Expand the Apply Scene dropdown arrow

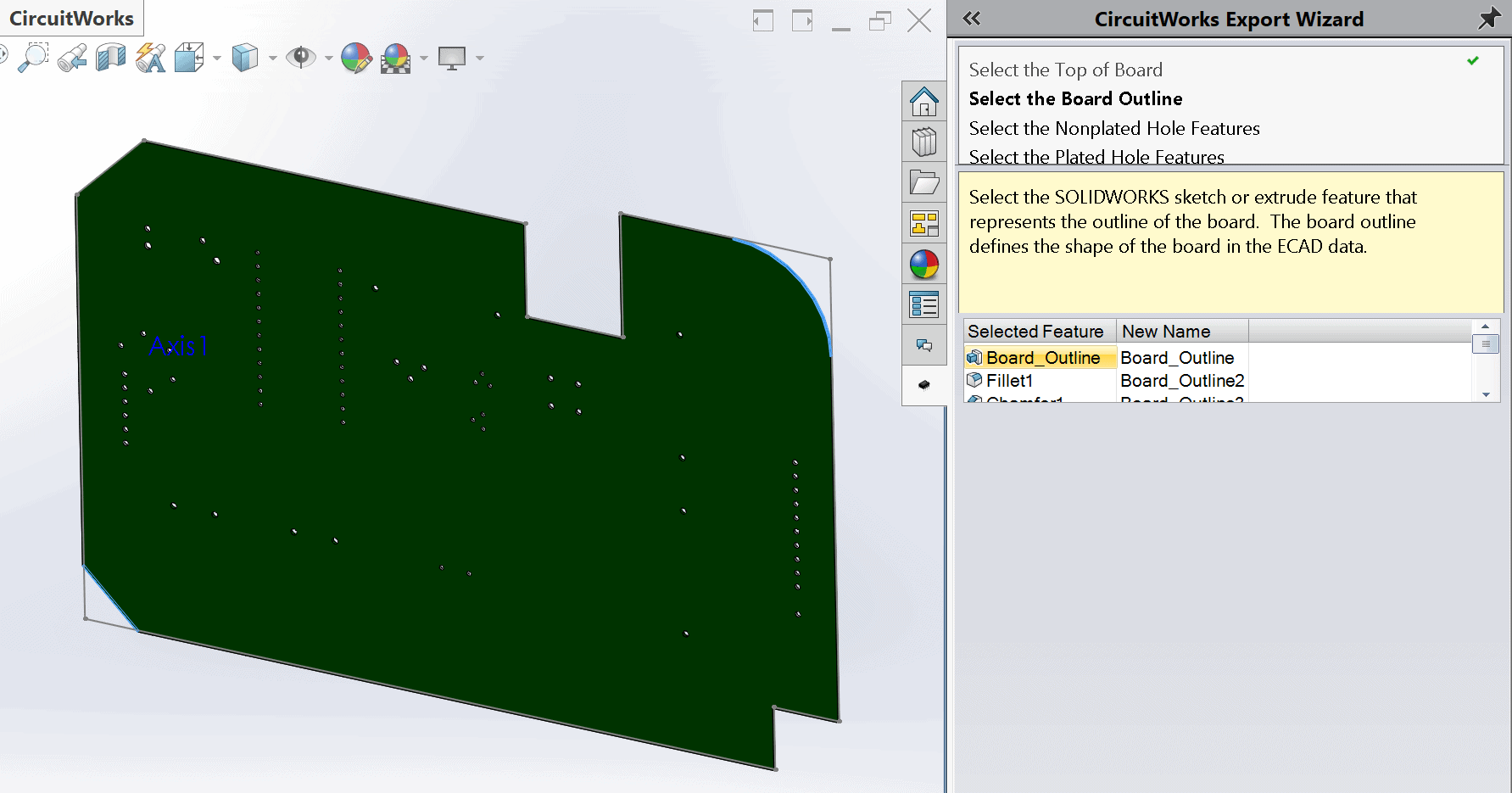pyautogui.click(x=423, y=59)
